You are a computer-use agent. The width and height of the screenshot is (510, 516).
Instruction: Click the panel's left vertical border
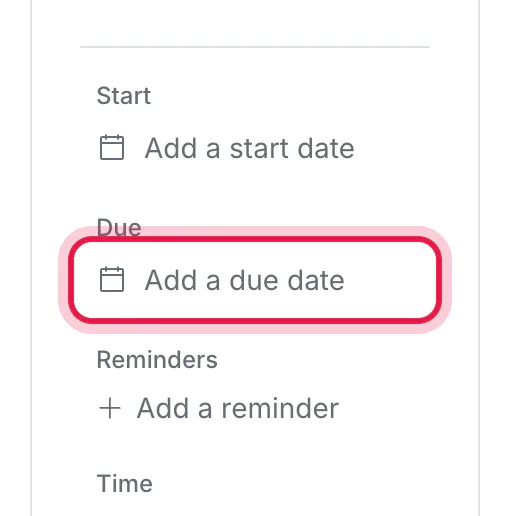tap(31, 258)
